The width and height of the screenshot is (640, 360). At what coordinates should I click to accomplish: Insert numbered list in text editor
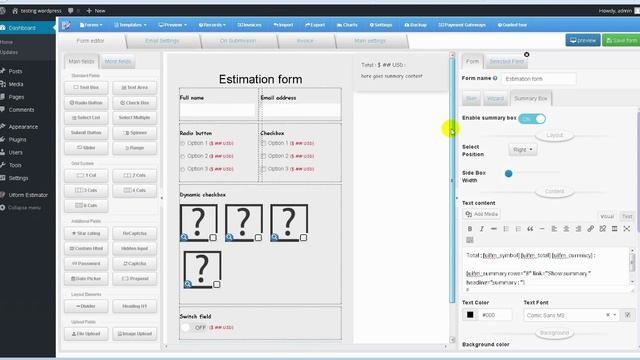pyautogui.click(x=518, y=229)
